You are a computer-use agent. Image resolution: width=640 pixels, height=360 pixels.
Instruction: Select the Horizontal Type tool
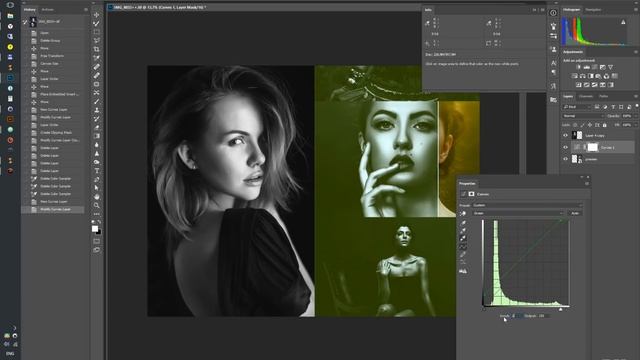click(97, 171)
